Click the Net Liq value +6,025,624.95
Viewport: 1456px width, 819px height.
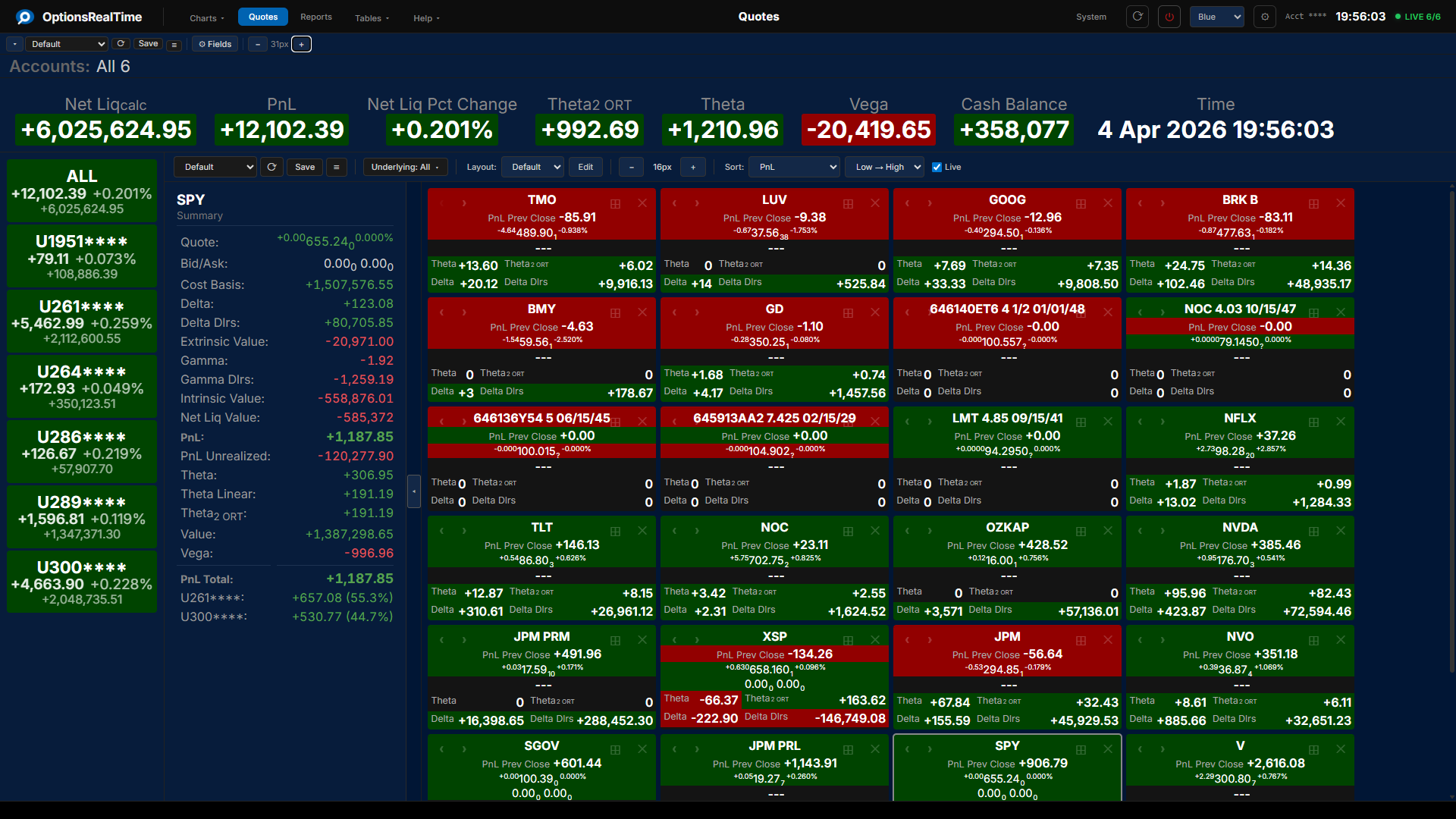point(106,130)
